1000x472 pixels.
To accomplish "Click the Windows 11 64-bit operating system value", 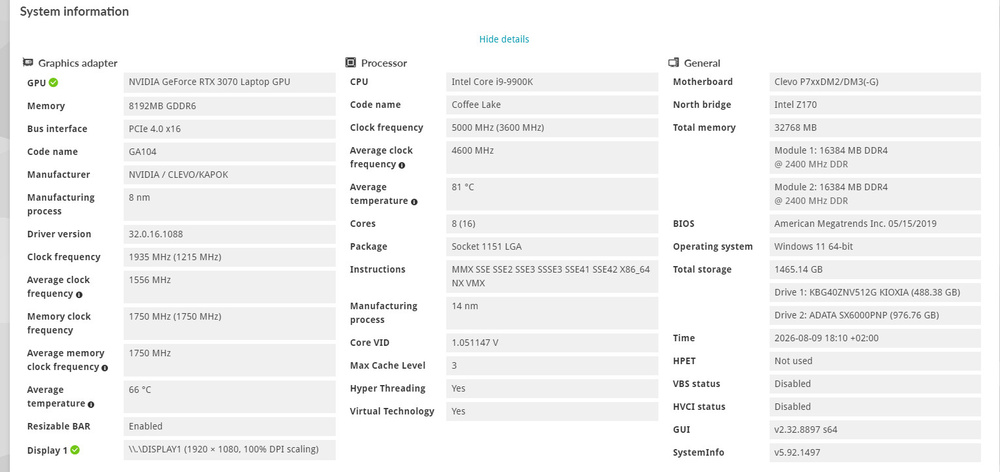I will [875, 247].
